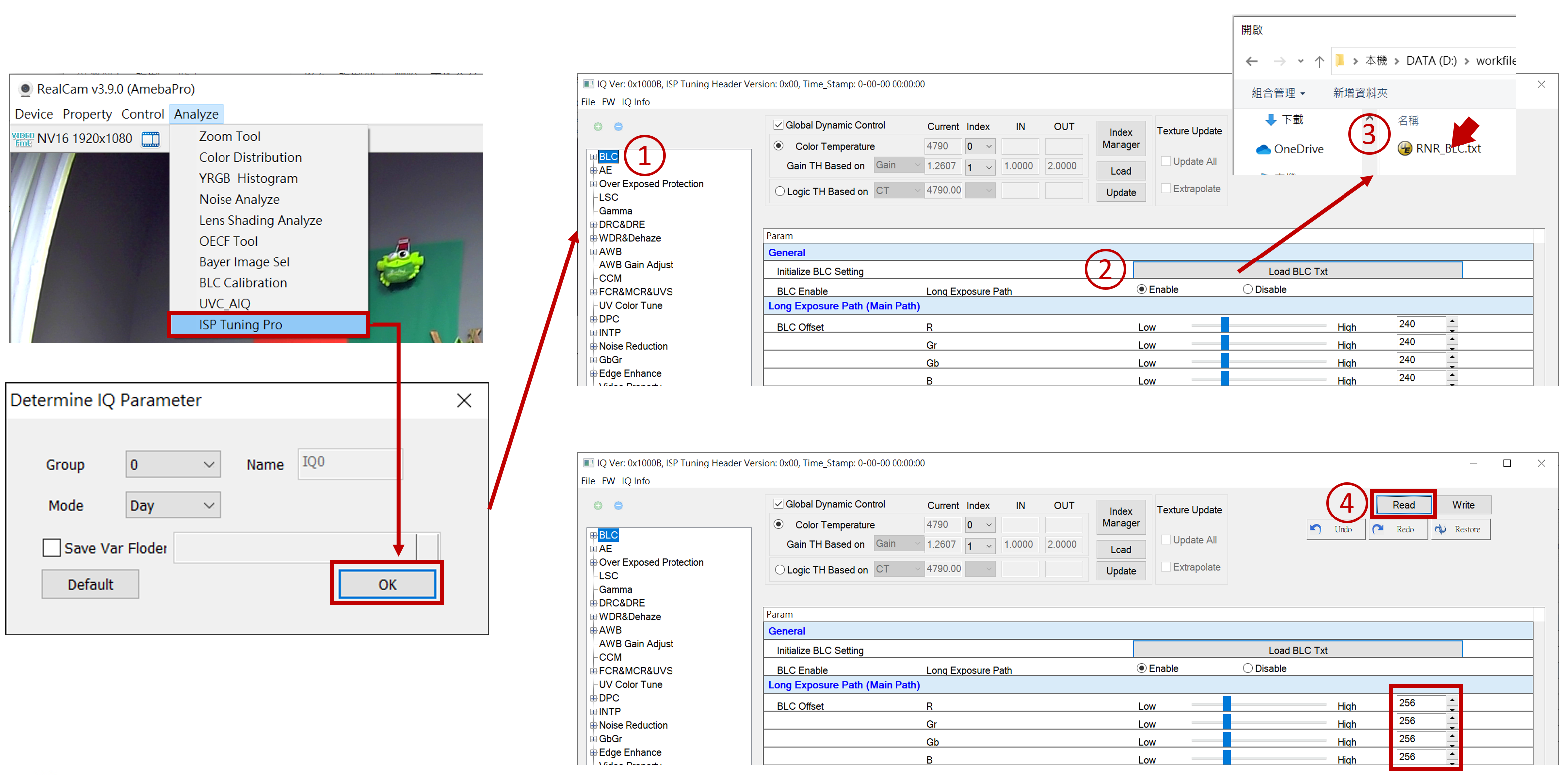Click the Redo arrow icon

click(x=1379, y=529)
